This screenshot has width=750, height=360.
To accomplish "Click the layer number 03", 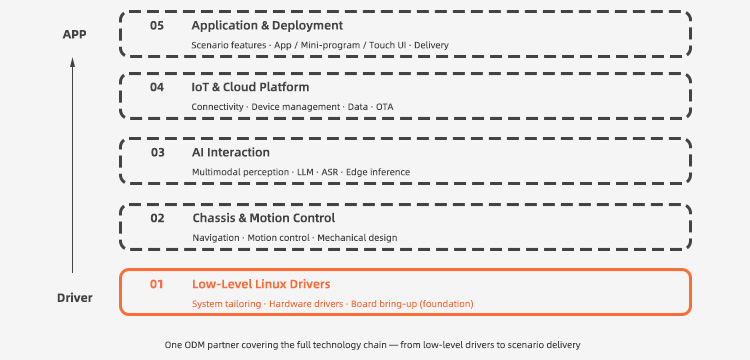I will click(x=157, y=153).
